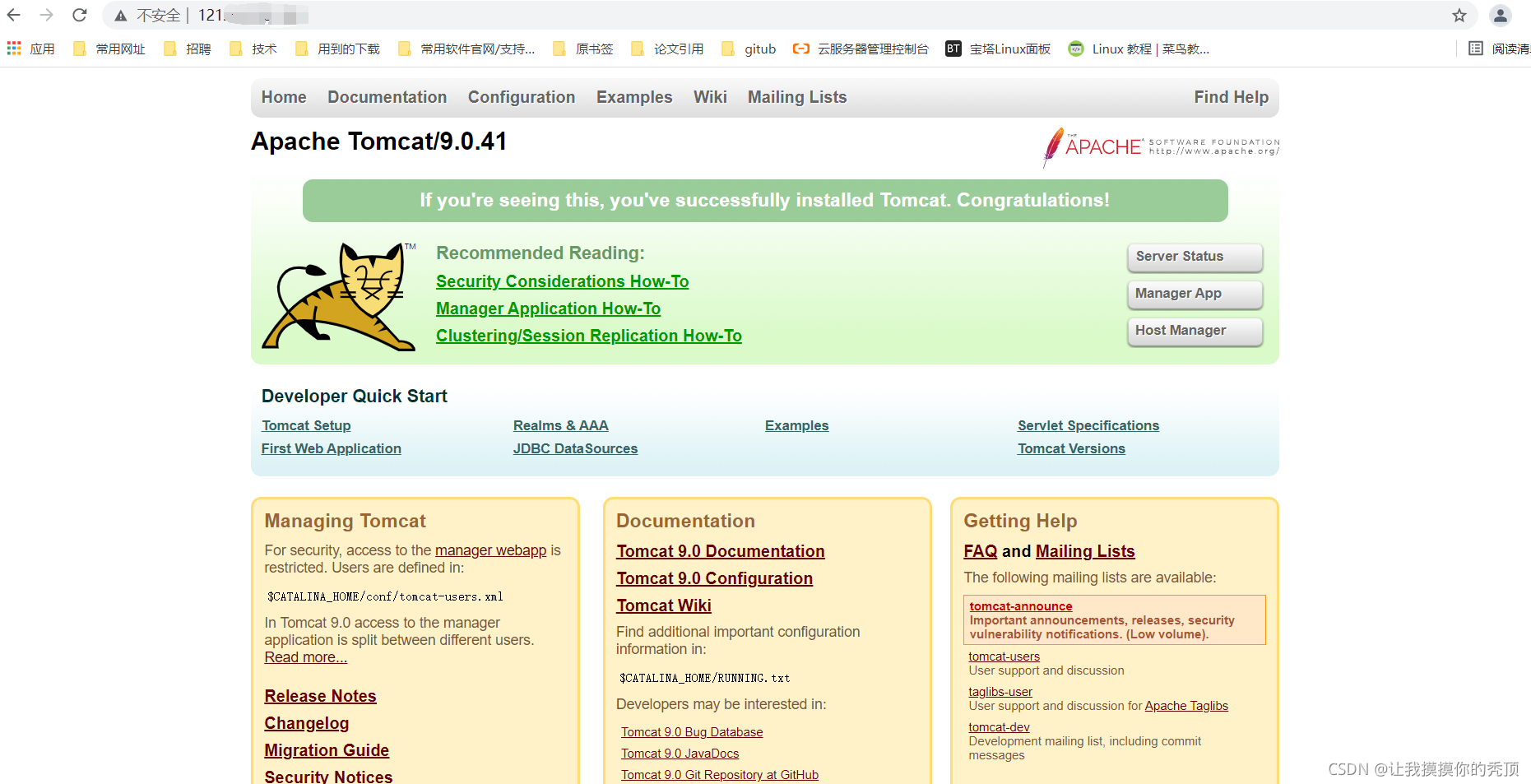Open the Tomcat Wiki link
Image resolution: width=1531 pixels, height=784 pixels.
point(664,605)
